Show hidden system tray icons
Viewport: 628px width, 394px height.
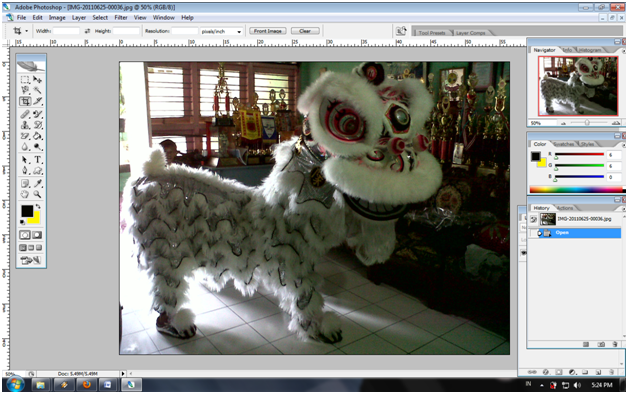pos(541,385)
